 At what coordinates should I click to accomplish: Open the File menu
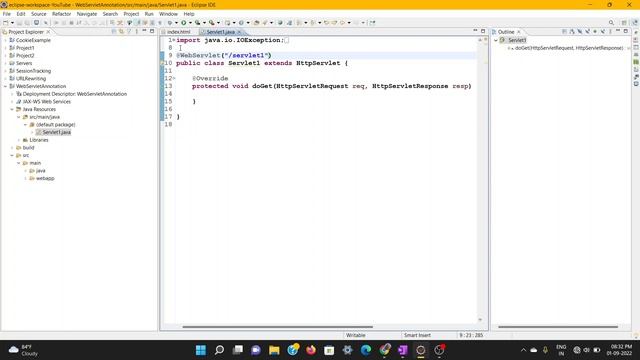[7, 14]
